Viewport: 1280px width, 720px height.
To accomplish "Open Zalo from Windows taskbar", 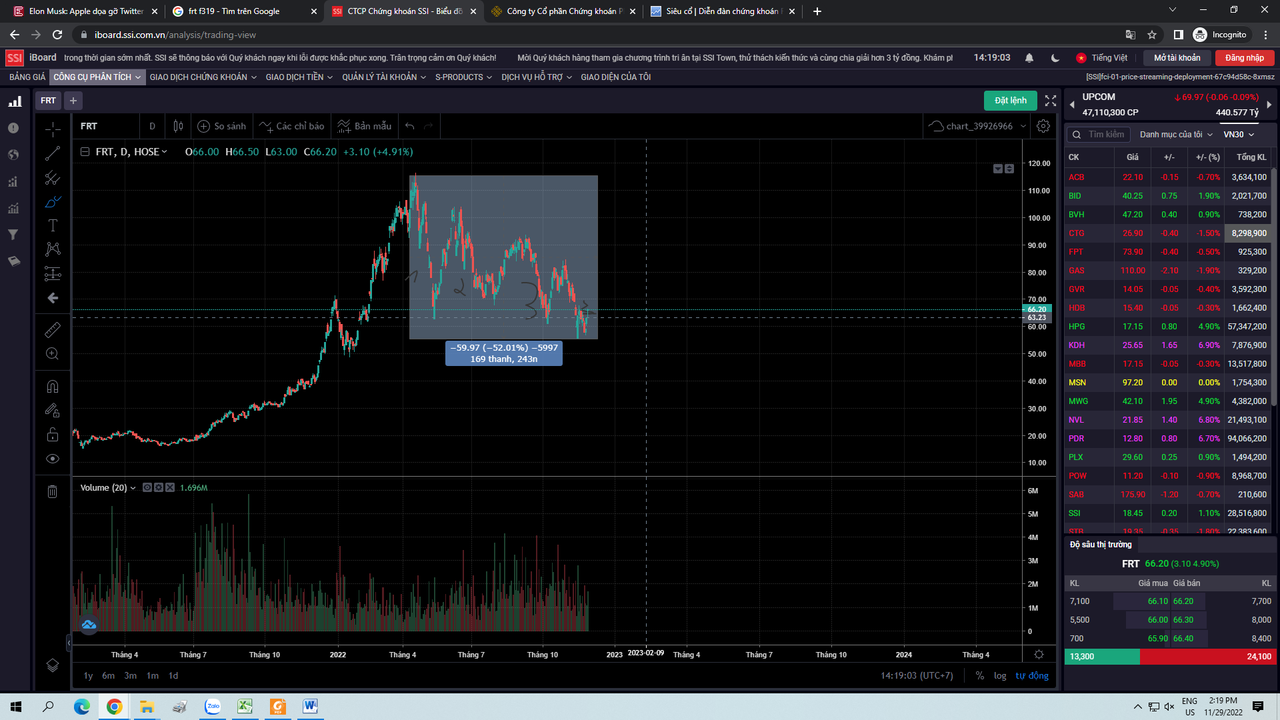I will tap(212, 706).
